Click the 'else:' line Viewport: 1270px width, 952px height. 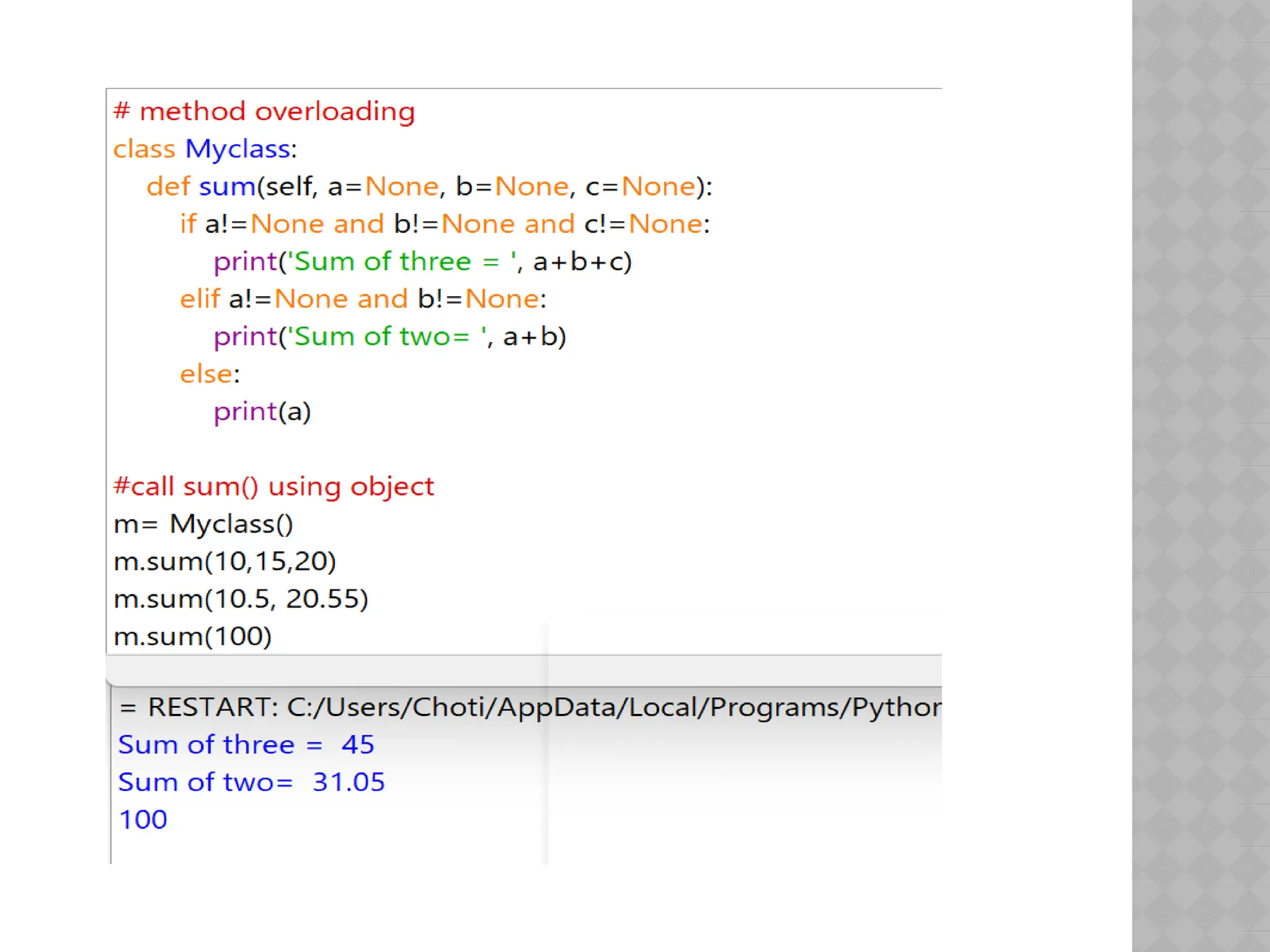pyautogui.click(x=210, y=374)
